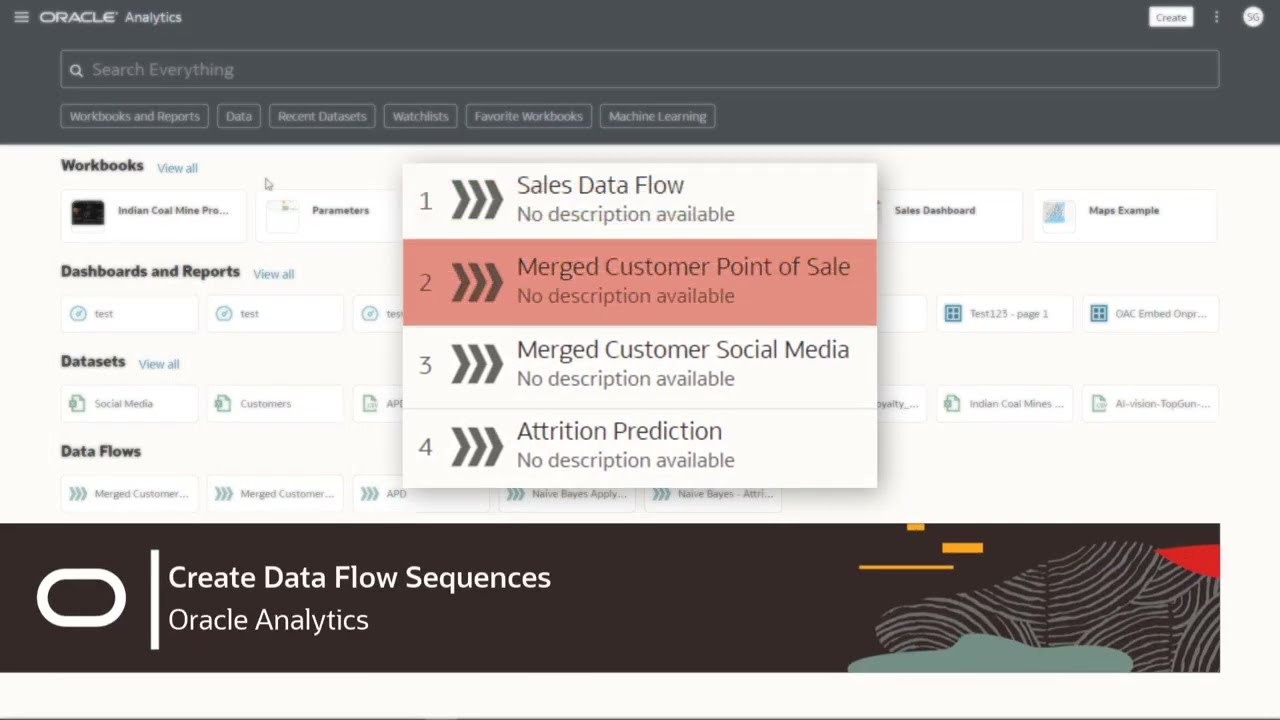Open the Naive Bayes - Attri... data flow
1280x720 pixels.
click(713, 494)
